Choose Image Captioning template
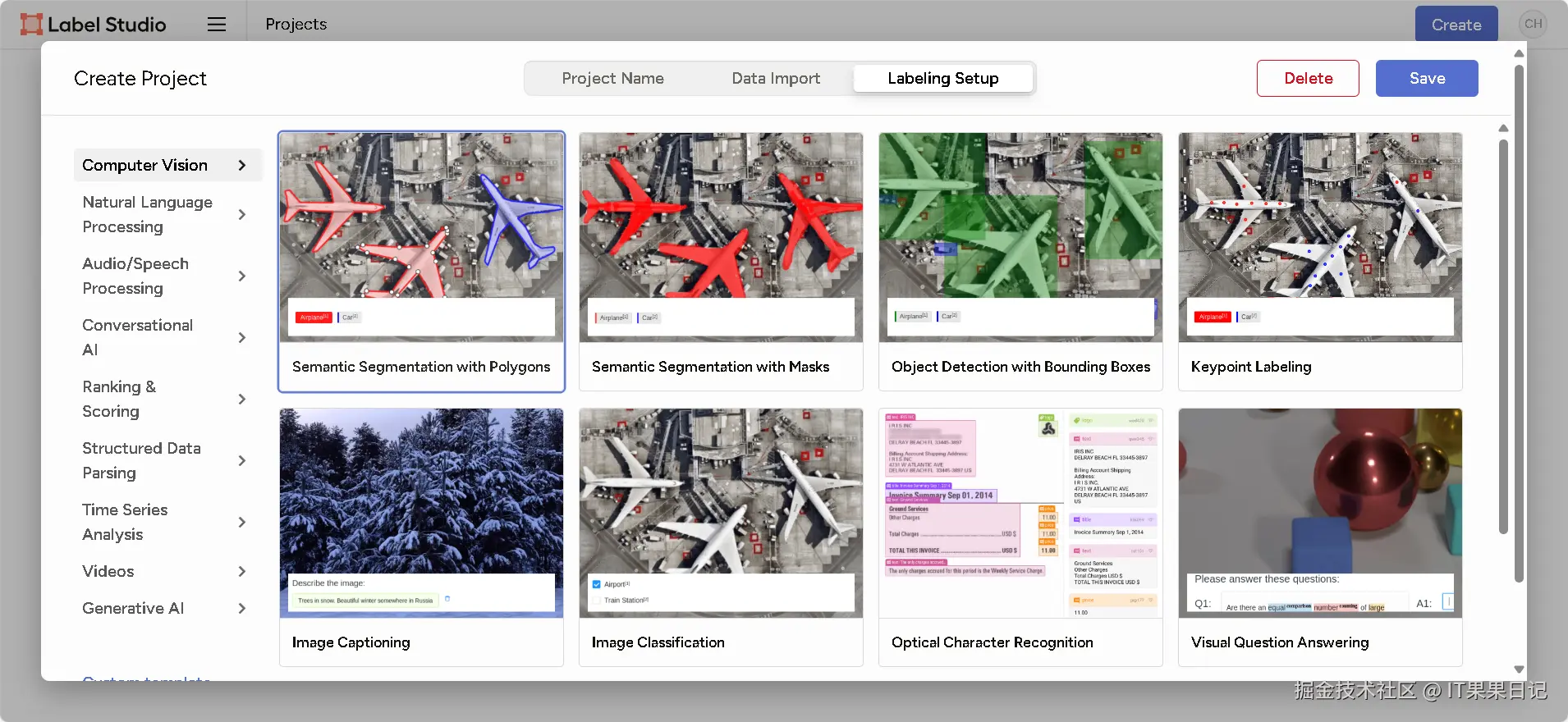This screenshot has width=1568, height=722. [x=421, y=537]
